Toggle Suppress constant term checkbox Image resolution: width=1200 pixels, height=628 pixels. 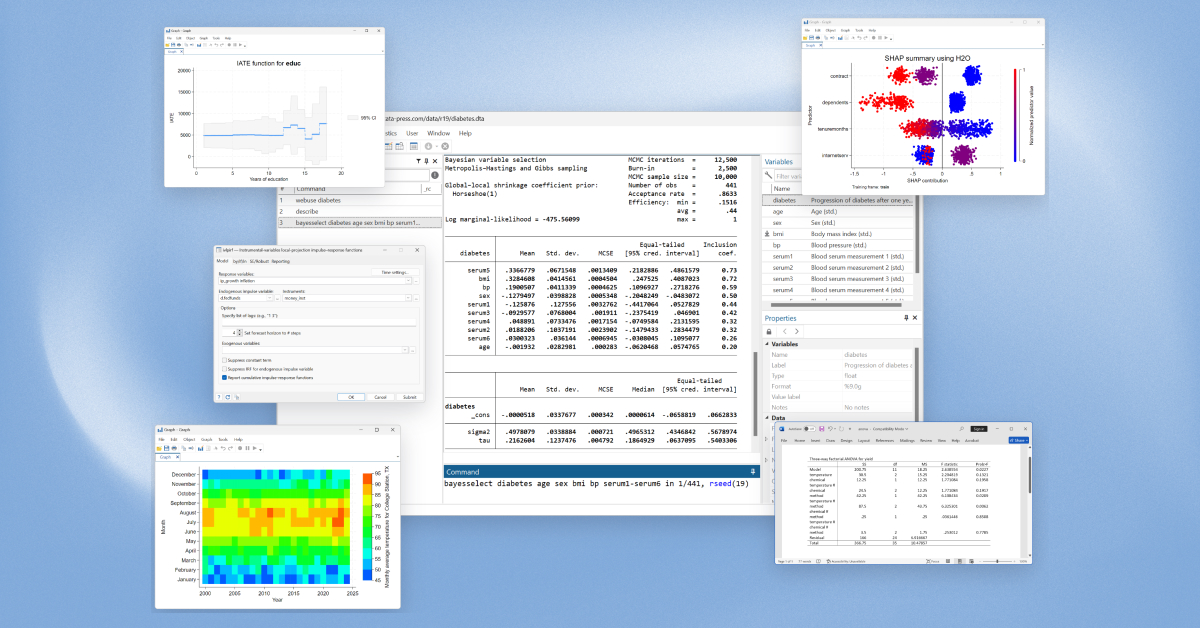click(223, 359)
